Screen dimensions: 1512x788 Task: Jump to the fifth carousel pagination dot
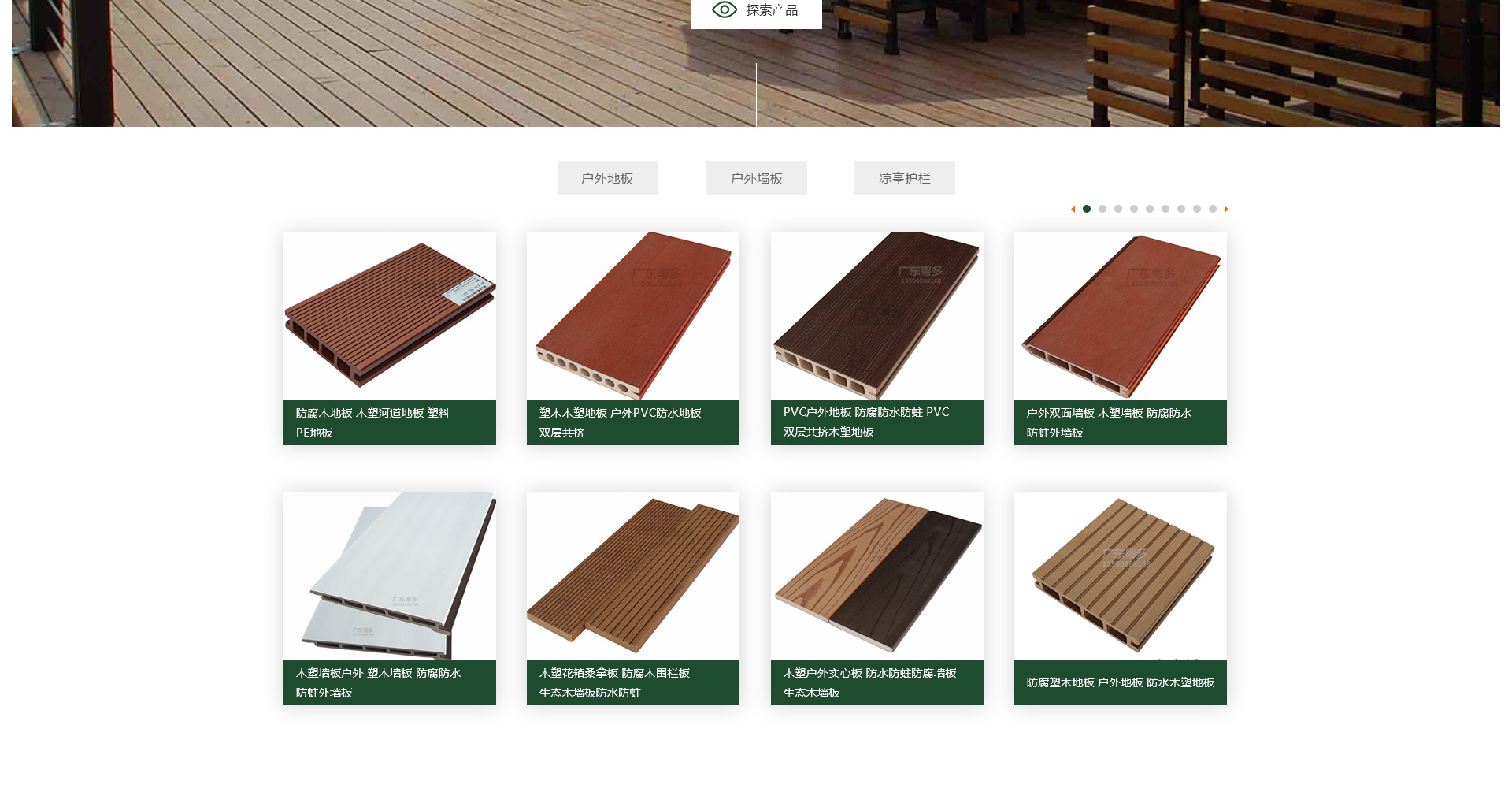1150,209
